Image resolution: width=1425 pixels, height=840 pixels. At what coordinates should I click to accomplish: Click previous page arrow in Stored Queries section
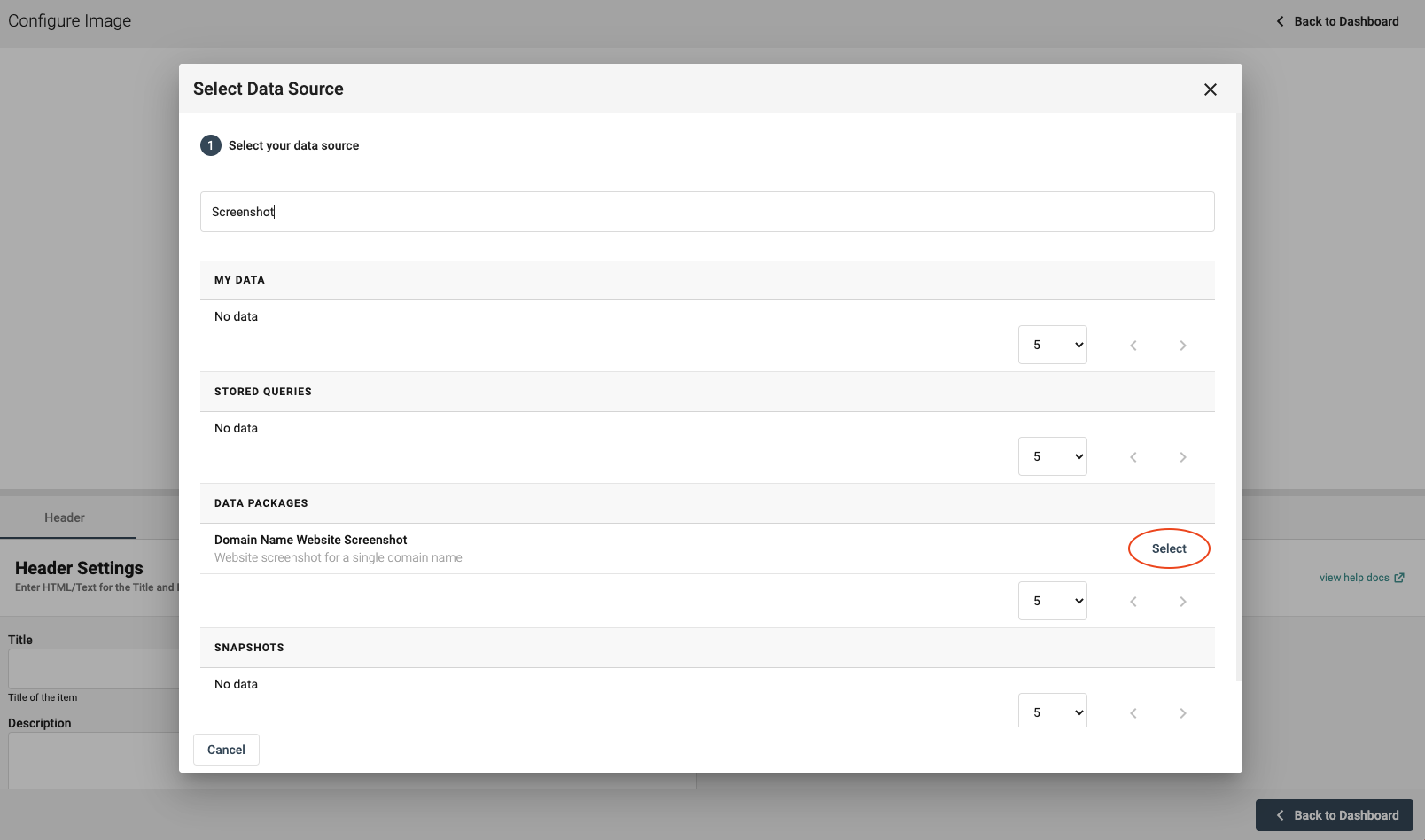(1133, 457)
